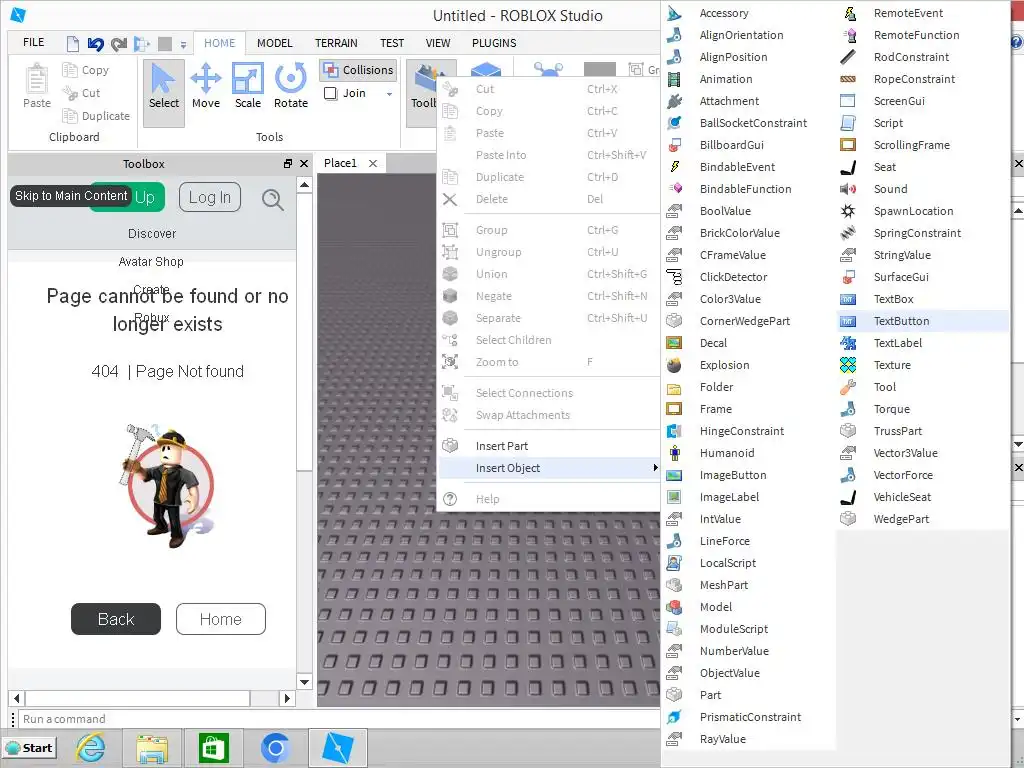Toggle the Collisions button
The image size is (1024, 768).
358,70
